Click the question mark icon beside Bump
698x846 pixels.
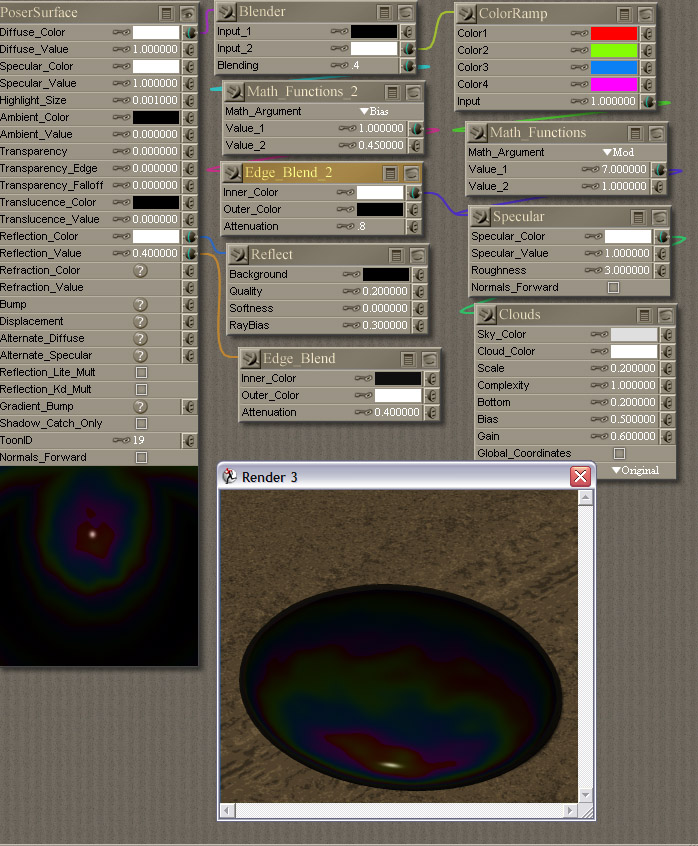coord(141,304)
